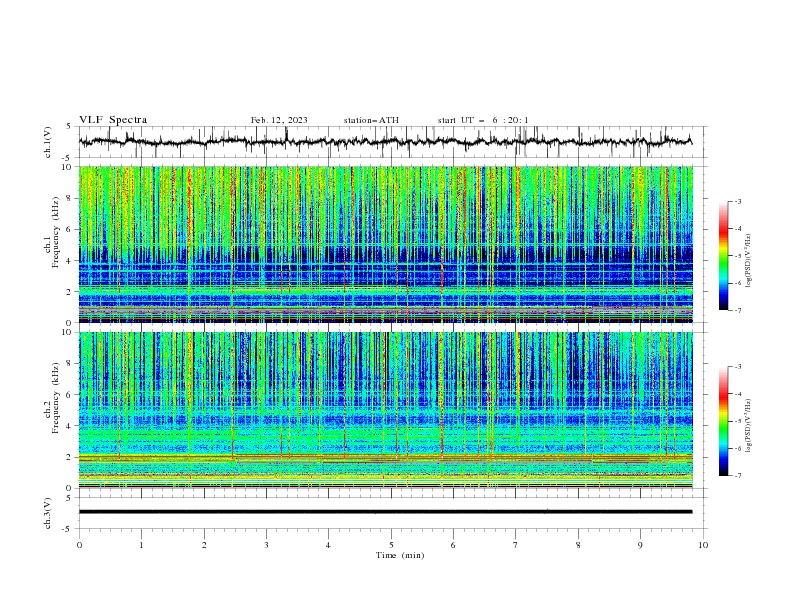Click the '-3' tick on ch.1 colorbar

pos(738,201)
